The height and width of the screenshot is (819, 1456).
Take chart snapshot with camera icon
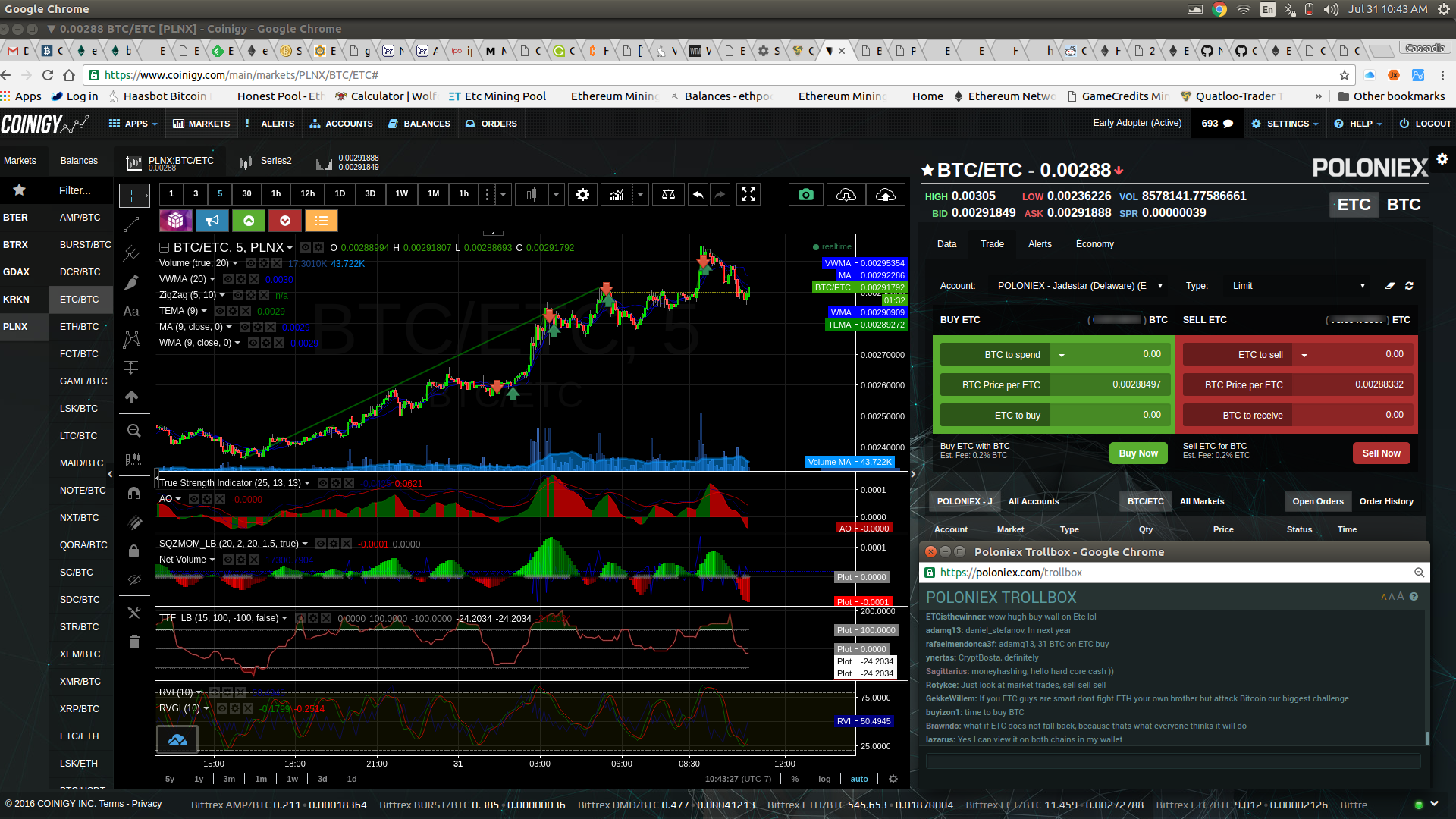coord(806,195)
